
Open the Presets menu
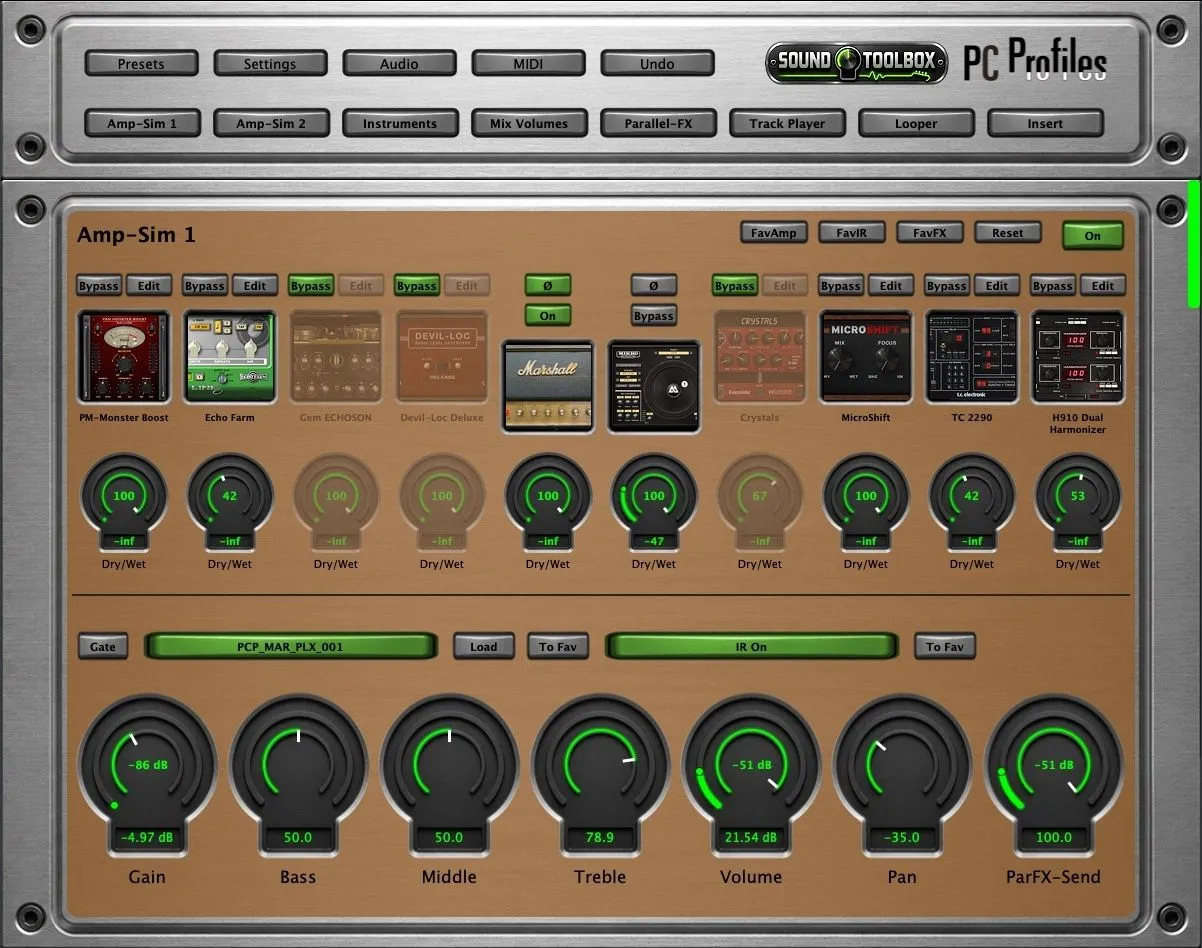141,64
